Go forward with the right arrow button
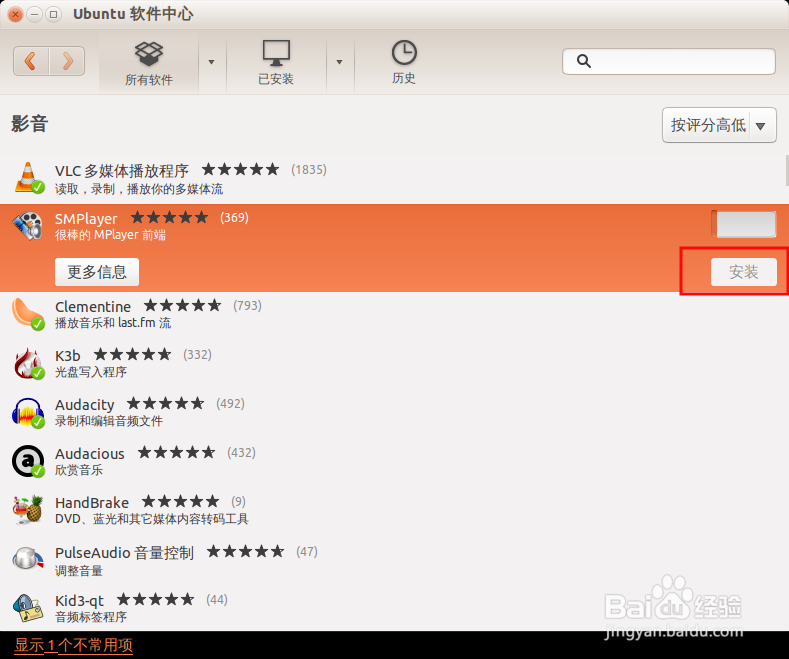This screenshot has height=659, width=789. tap(67, 61)
